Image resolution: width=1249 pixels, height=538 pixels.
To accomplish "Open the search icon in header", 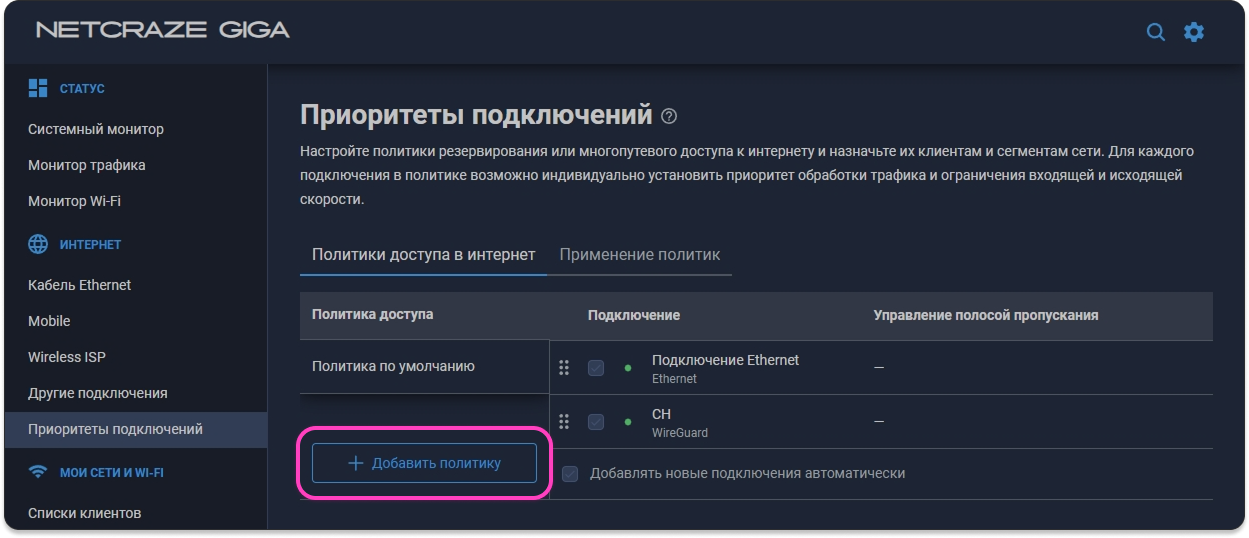I will pyautogui.click(x=1155, y=32).
